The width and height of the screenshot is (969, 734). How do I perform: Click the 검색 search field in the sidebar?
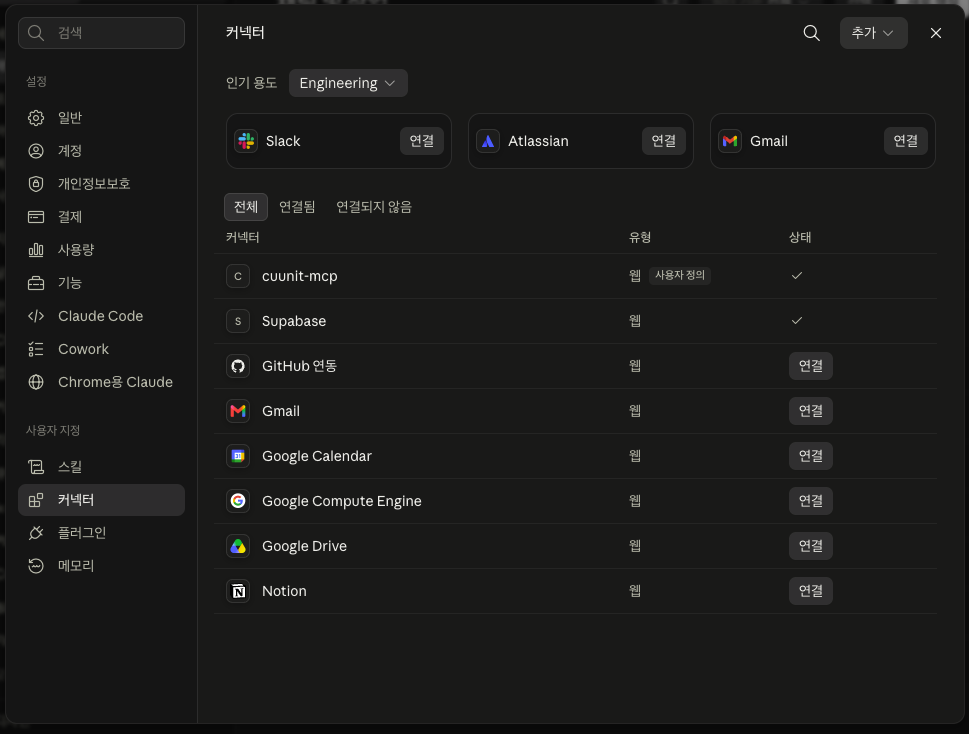101,33
